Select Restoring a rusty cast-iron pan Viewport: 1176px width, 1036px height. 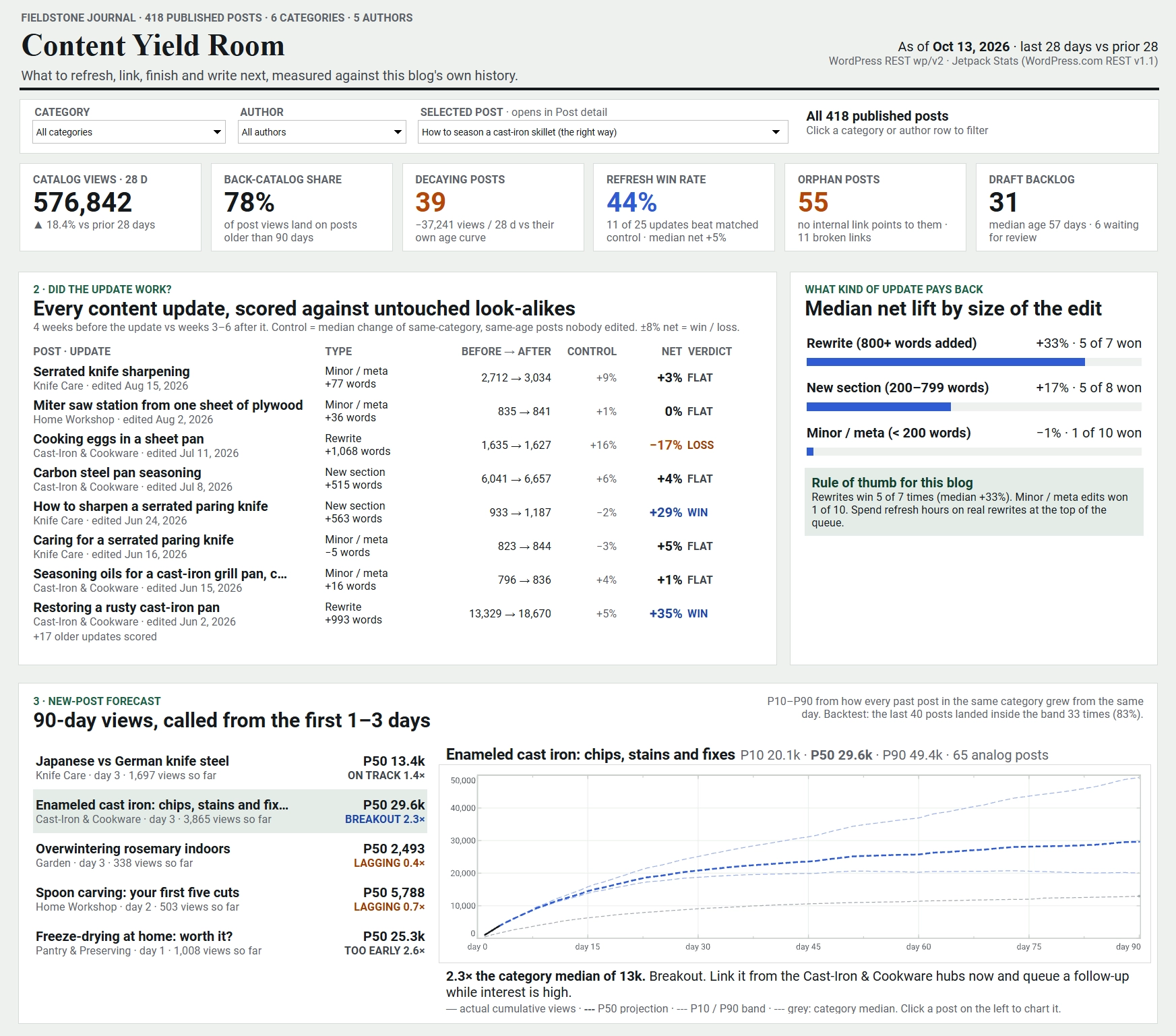(398, 614)
